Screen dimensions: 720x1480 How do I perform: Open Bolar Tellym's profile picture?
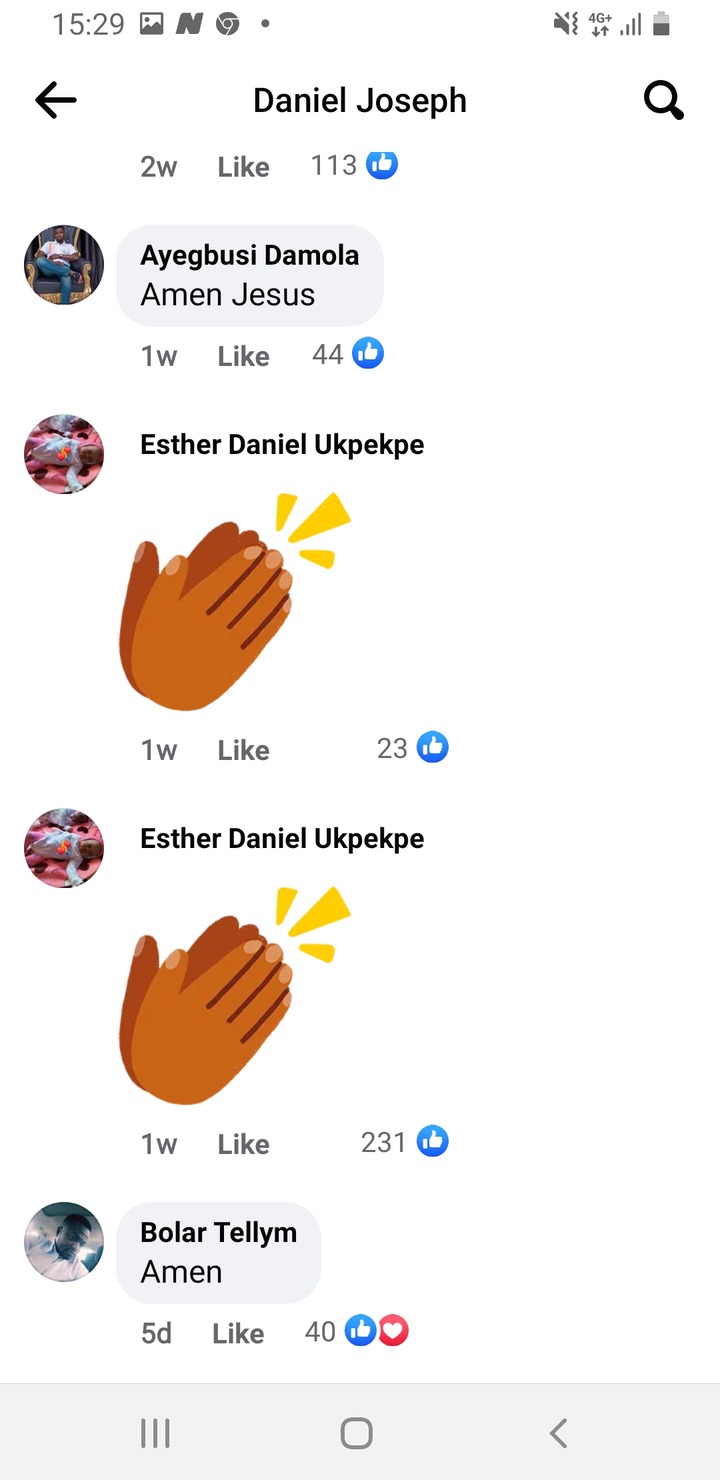[x=64, y=1242]
